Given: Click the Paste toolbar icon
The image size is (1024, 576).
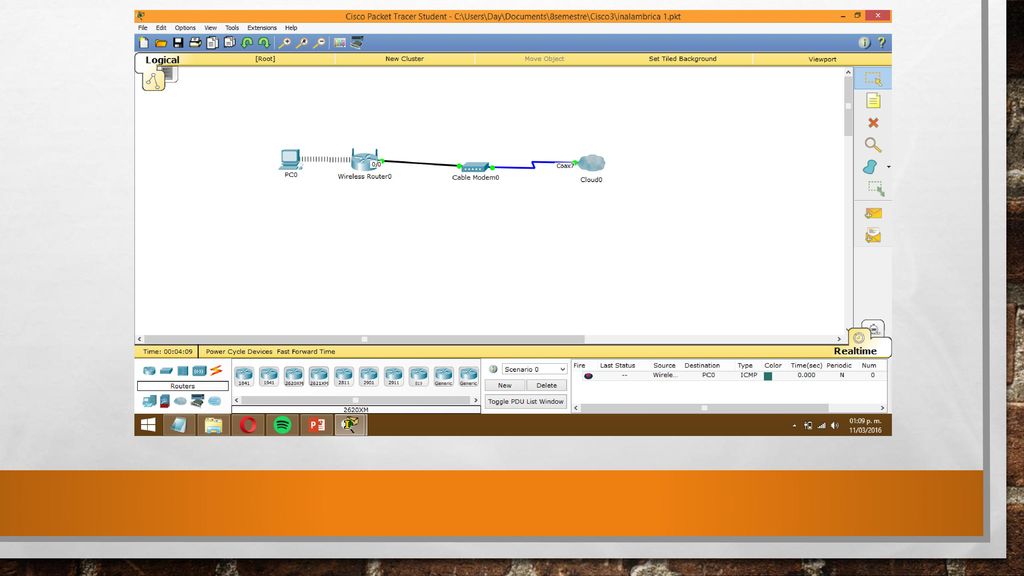Looking at the screenshot, I should pos(229,43).
